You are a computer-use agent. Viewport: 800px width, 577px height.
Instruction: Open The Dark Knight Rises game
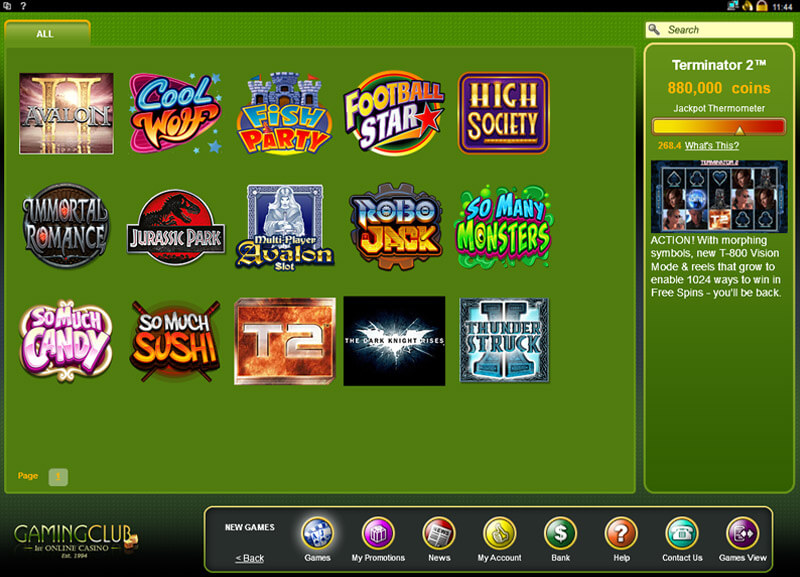pos(394,341)
